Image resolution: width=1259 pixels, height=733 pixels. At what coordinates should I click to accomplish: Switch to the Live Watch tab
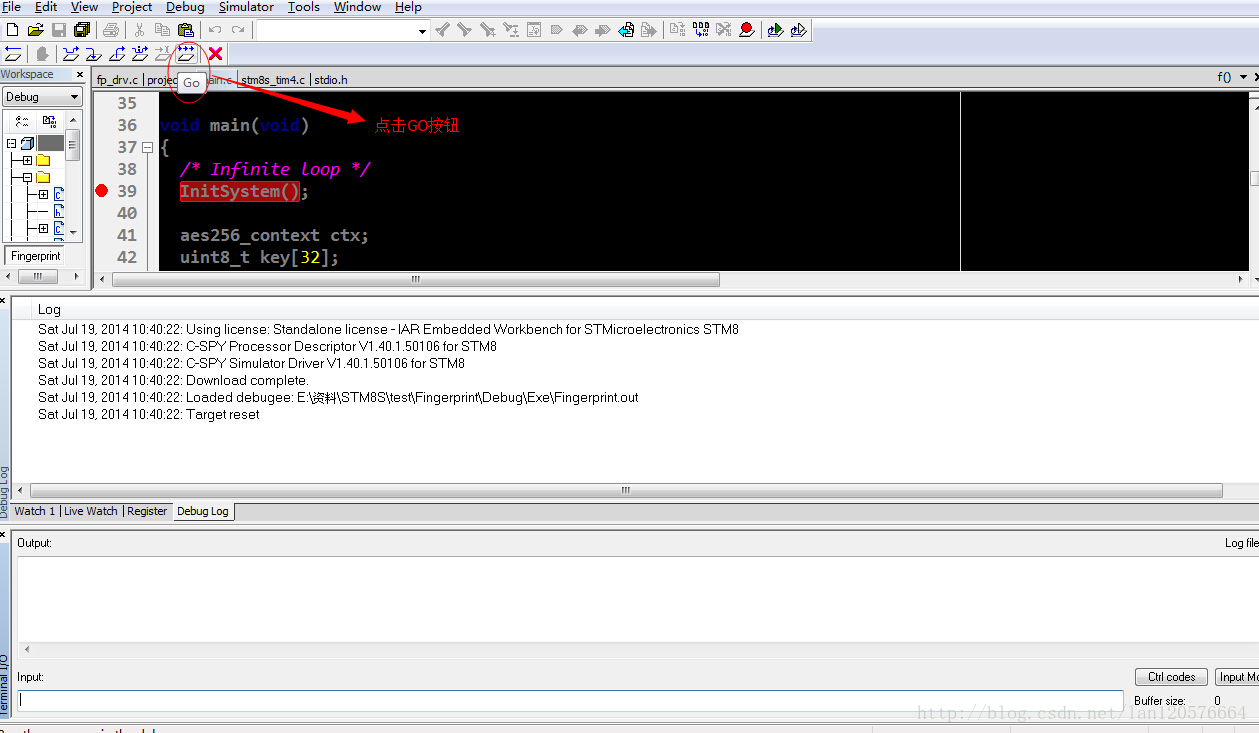coord(91,511)
